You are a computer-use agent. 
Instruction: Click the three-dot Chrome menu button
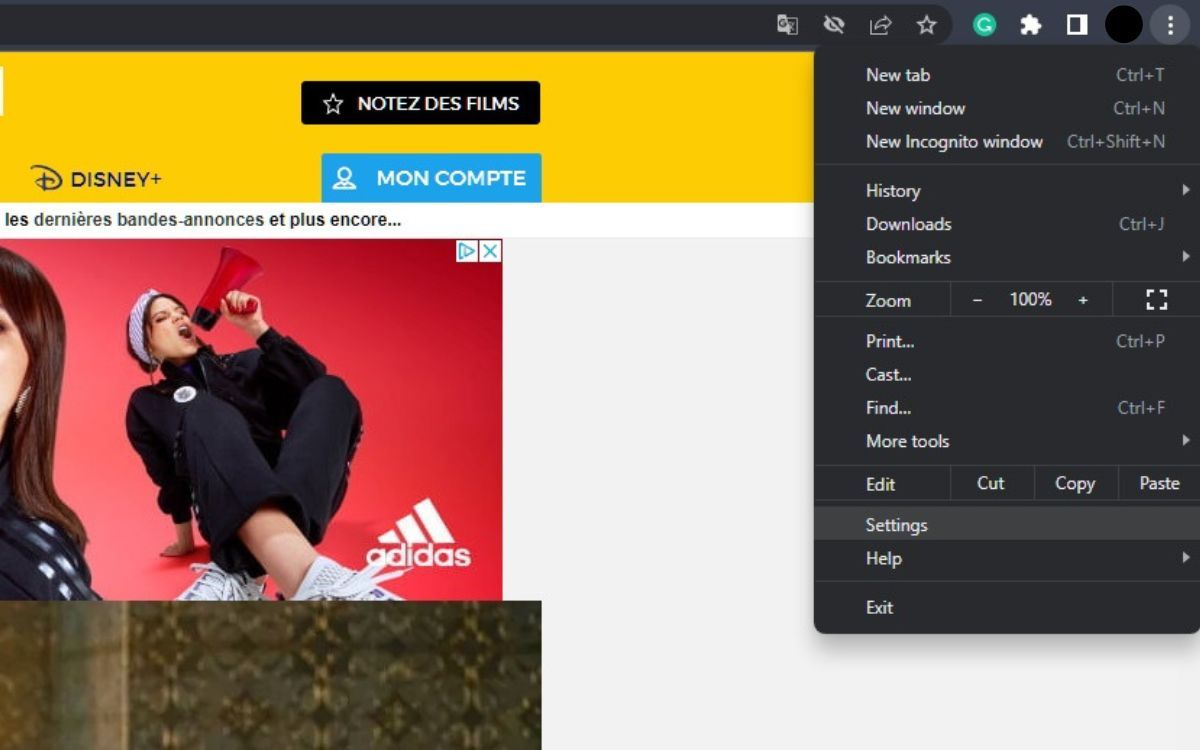(1170, 25)
